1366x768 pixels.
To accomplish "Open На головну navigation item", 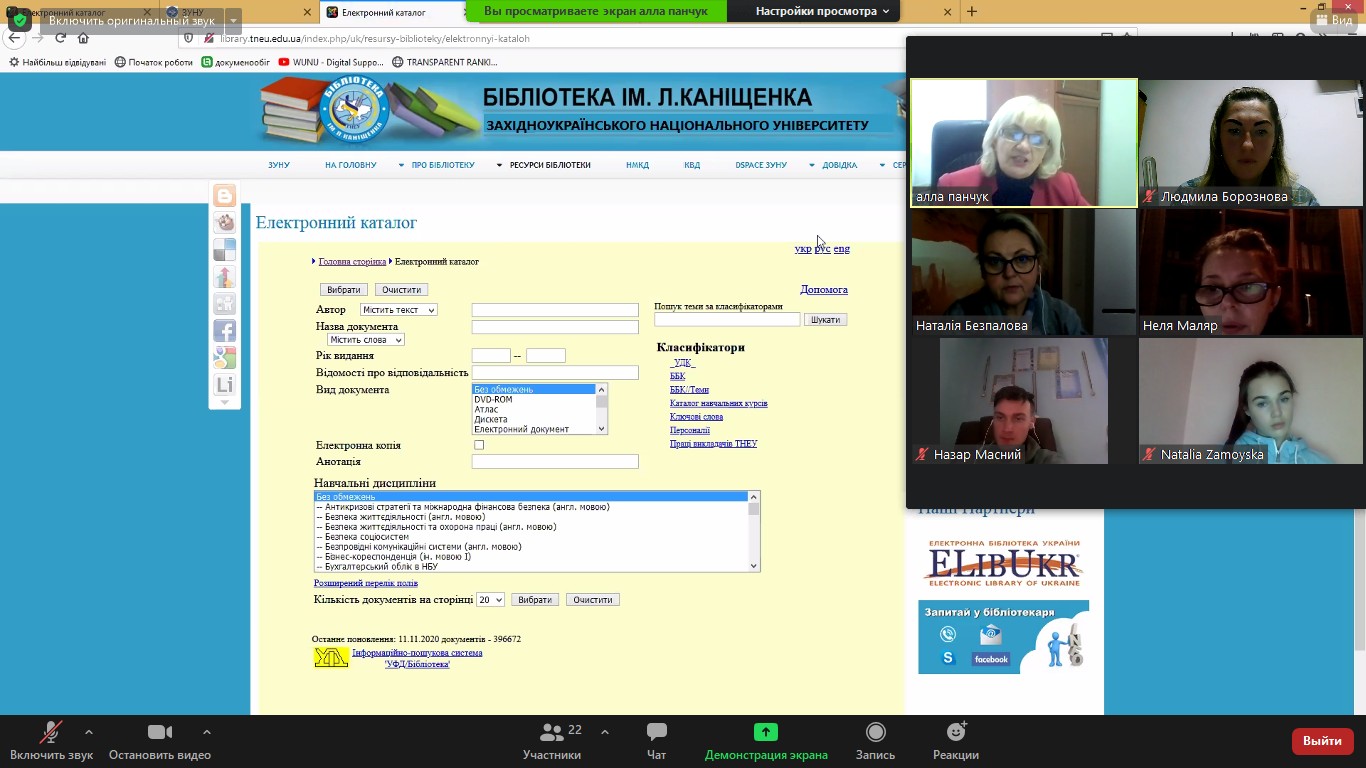I will pyautogui.click(x=351, y=165).
